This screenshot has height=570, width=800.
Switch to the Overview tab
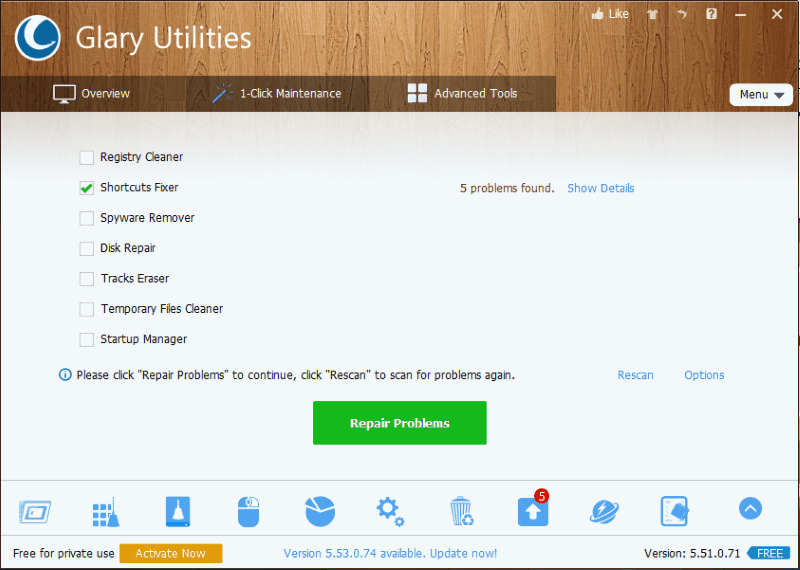pyautogui.click(x=92, y=94)
